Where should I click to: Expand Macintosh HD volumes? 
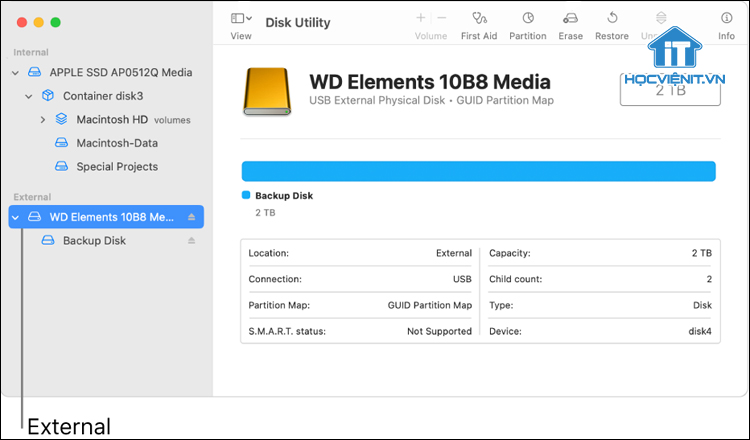(43, 120)
